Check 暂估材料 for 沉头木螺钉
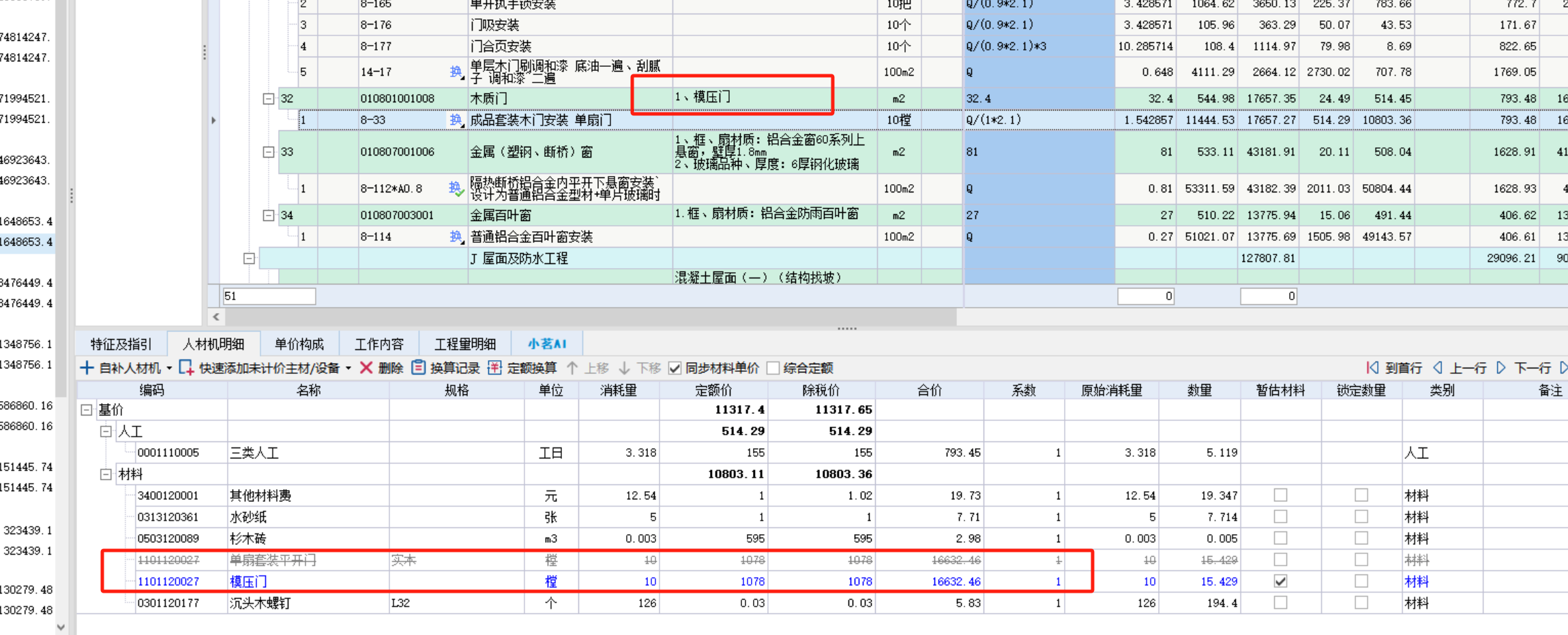1568x635 pixels. (1280, 603)
